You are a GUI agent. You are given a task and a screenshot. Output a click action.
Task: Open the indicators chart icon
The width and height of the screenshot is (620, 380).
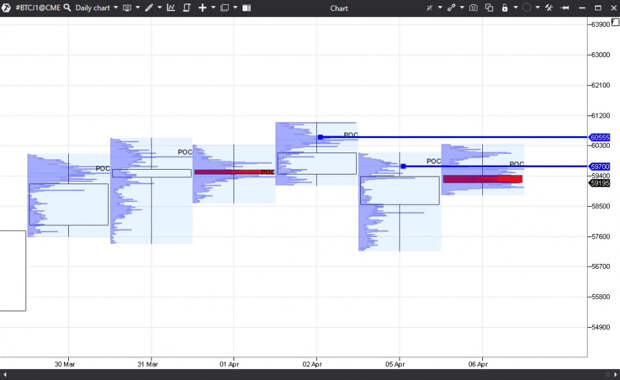point(171,8)
